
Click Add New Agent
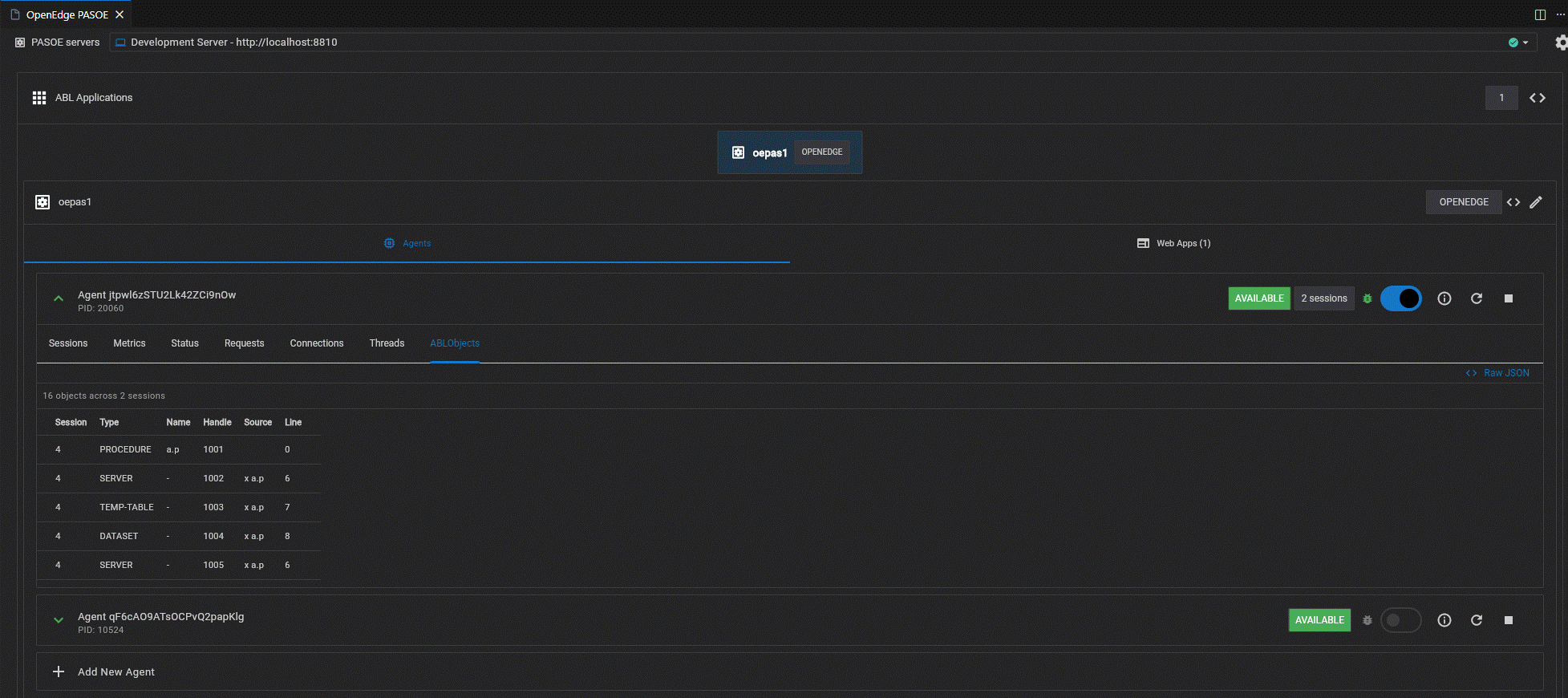click(x=790, y=672)
